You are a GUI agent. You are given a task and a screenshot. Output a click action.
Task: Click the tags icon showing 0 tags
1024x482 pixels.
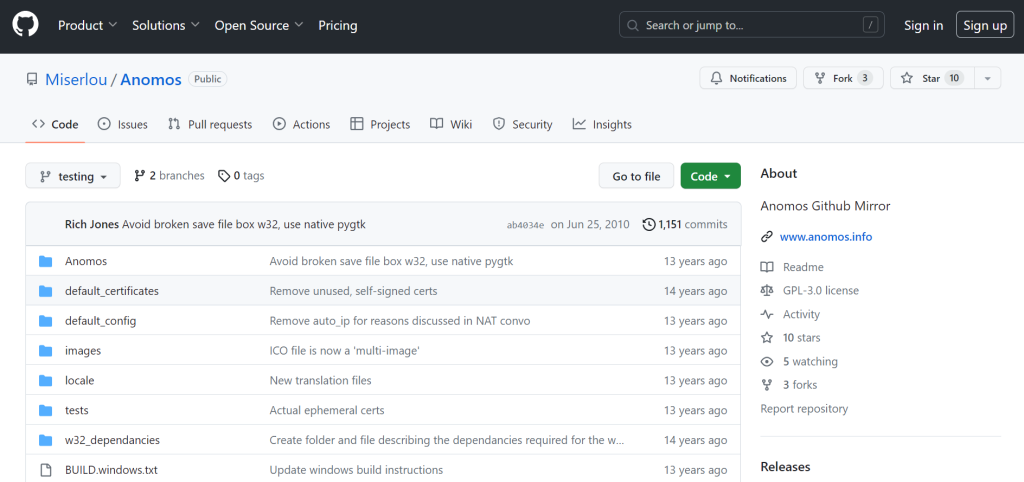pyautogui.click(x=224, y=176)
